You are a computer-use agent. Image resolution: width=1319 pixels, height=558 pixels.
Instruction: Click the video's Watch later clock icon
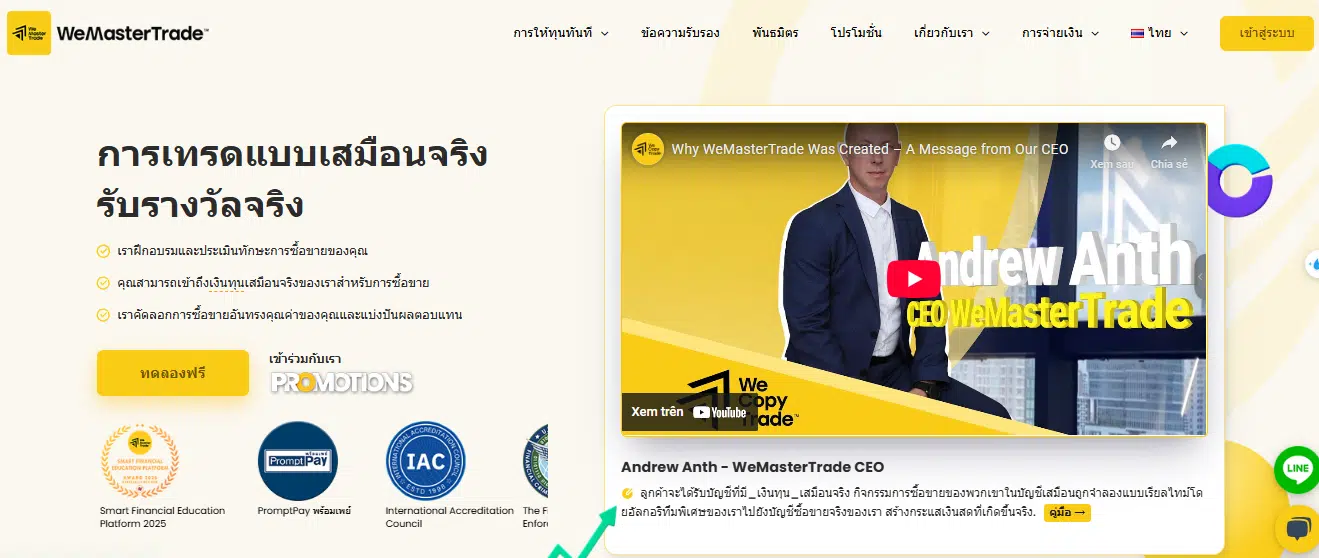[1112, 143]
